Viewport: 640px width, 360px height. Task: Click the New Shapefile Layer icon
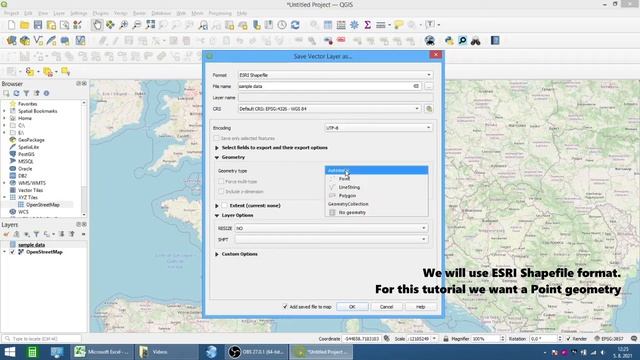tap(38, 40)
